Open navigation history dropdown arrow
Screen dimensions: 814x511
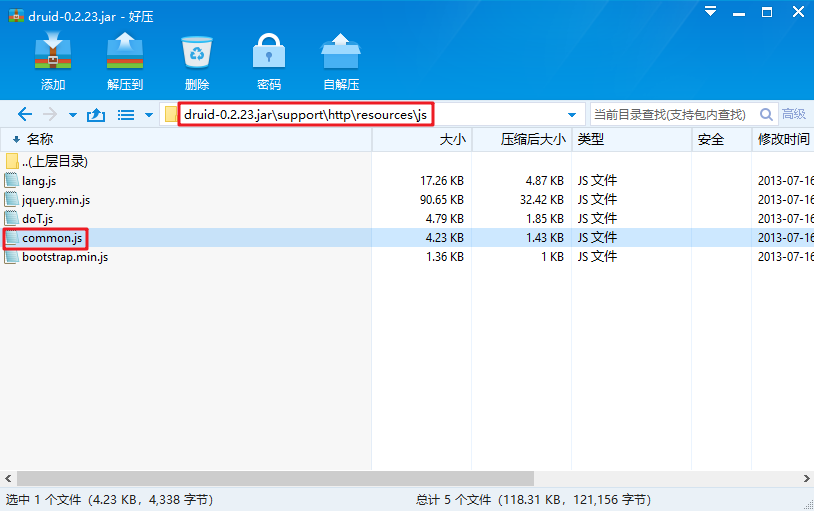tap(73, 115)
